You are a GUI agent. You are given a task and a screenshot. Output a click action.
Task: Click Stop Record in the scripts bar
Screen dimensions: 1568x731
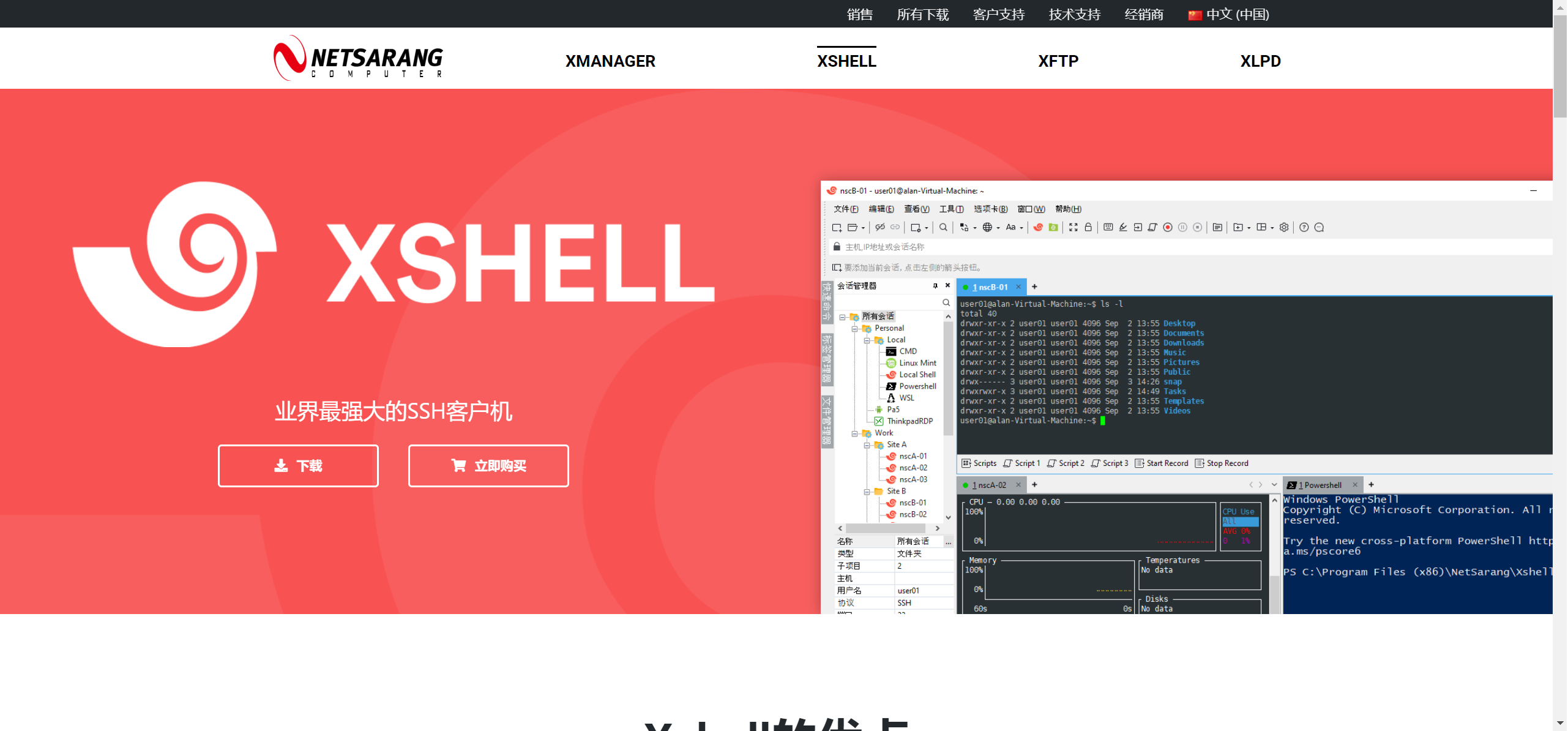(x=1226, y=463)
